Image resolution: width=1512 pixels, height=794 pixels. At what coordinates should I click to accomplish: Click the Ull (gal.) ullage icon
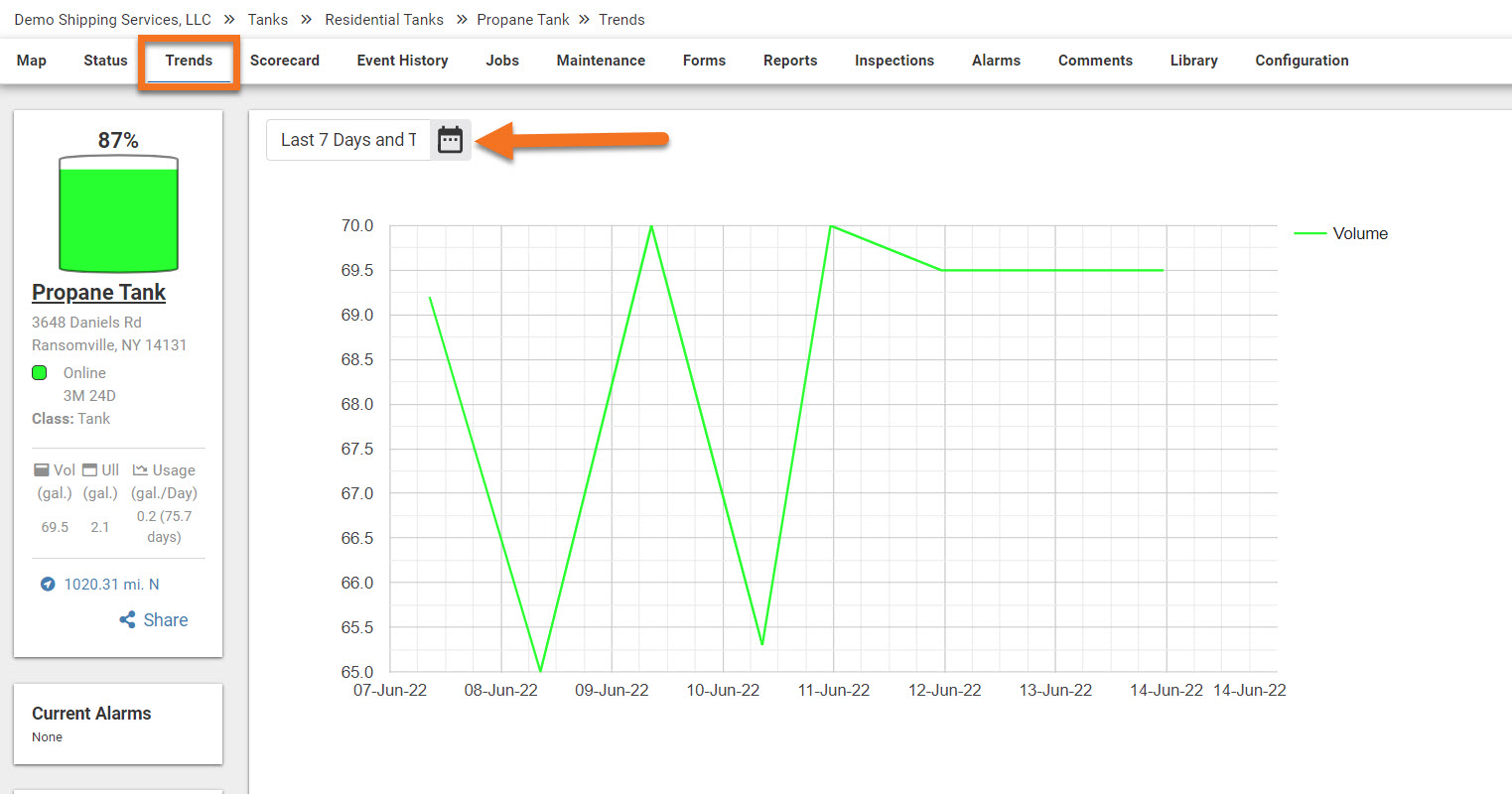(89, 470)
